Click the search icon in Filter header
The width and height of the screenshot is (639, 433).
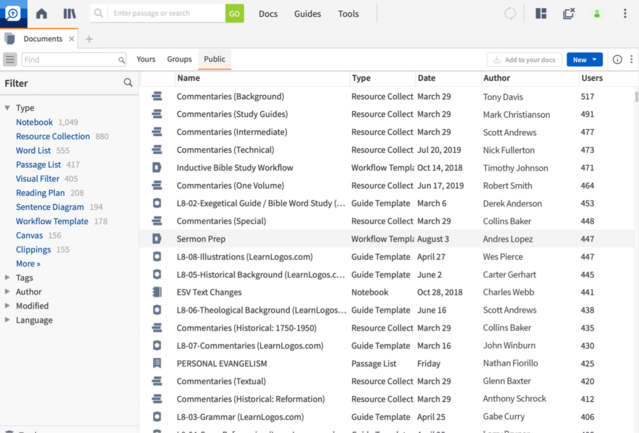click(128, 83)
